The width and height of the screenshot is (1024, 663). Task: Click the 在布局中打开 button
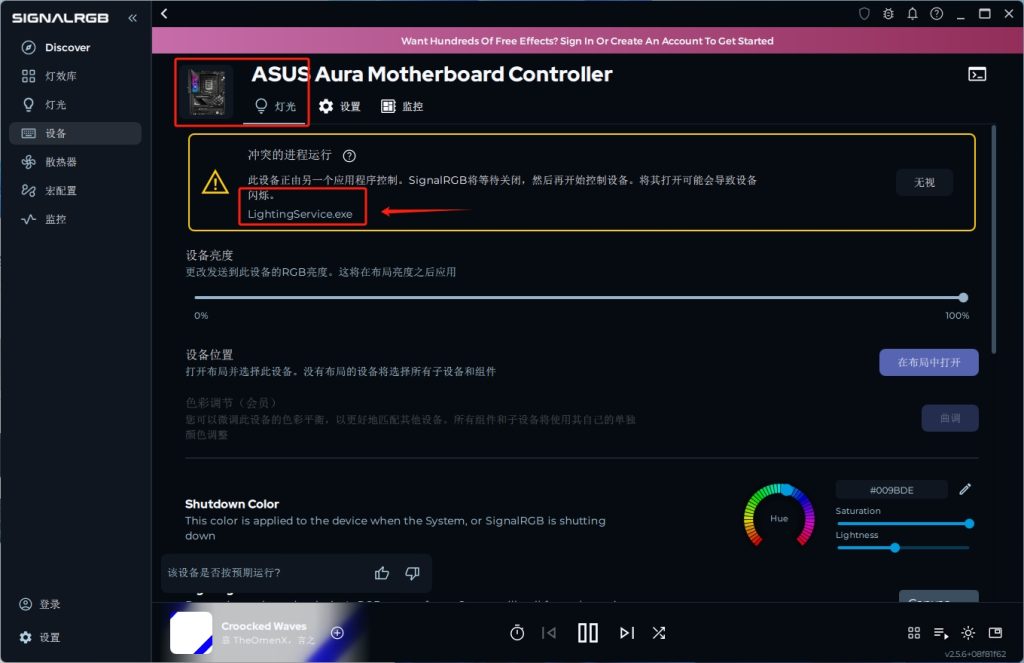click(929, 363)
